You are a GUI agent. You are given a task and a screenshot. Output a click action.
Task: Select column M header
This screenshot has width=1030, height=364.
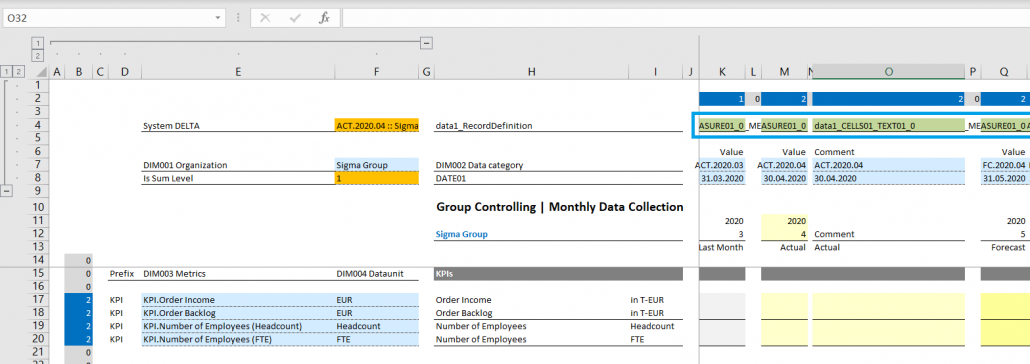(x=784, y=72)
